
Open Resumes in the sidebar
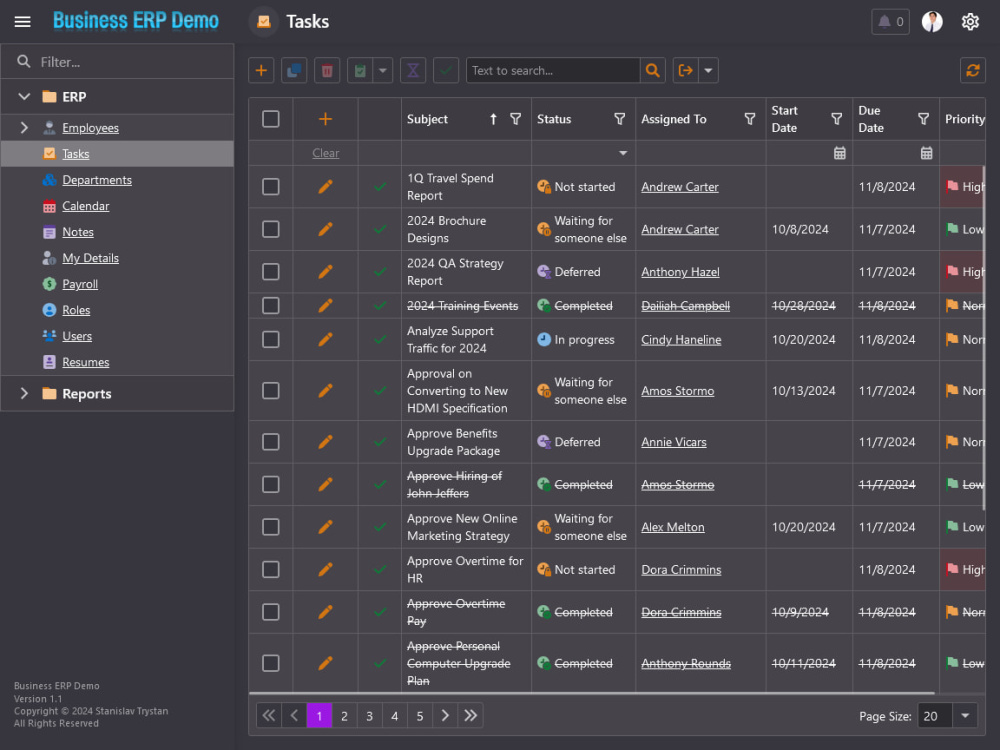85,362
